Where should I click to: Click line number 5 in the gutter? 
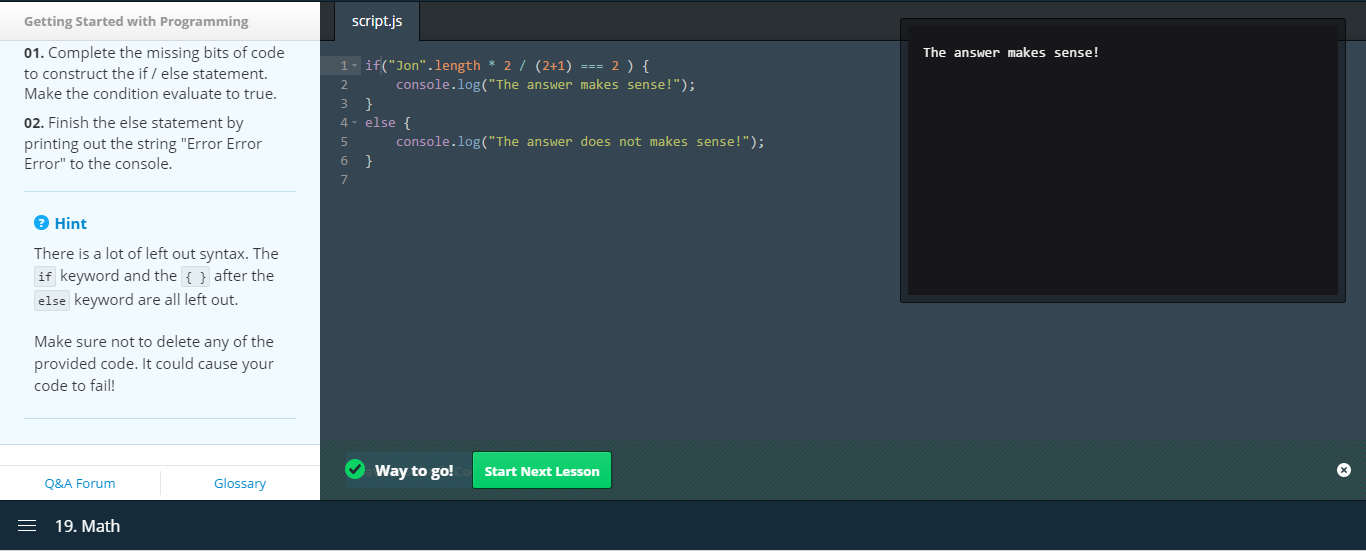344,142
